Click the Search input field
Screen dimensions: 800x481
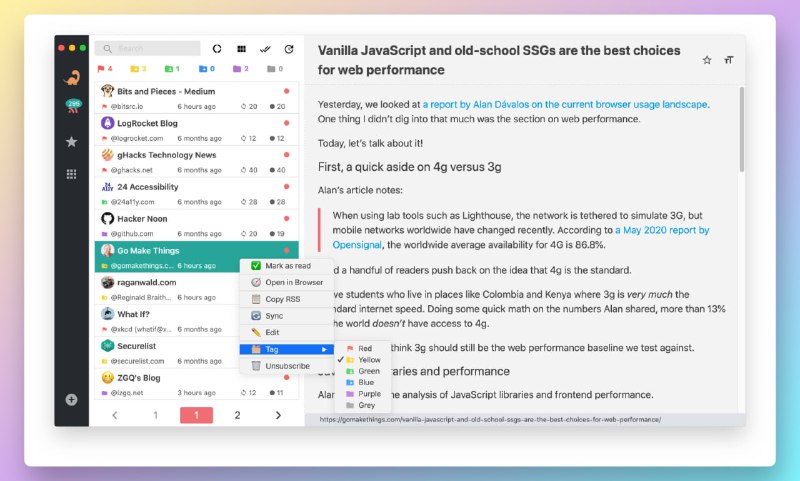(148, 48)
